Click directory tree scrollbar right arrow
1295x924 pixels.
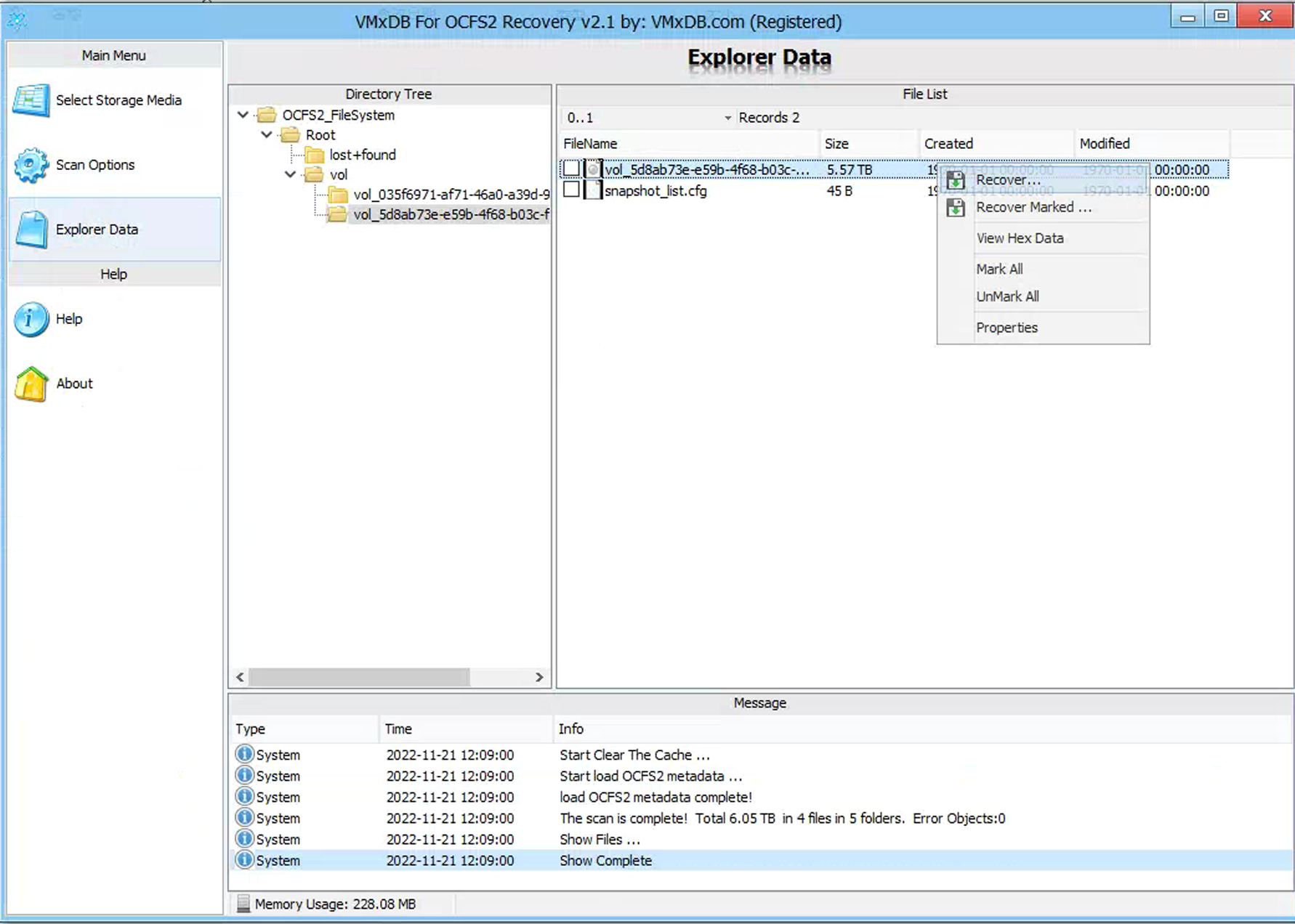click(x=539, y=677)
